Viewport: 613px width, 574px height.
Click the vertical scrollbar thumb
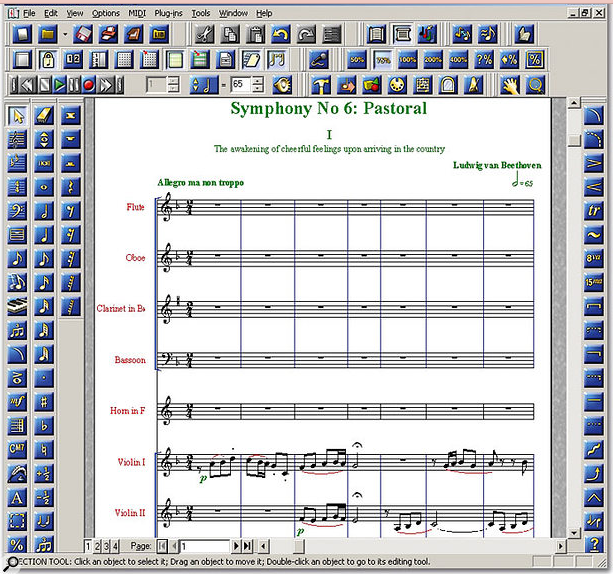tap(574, 140)
